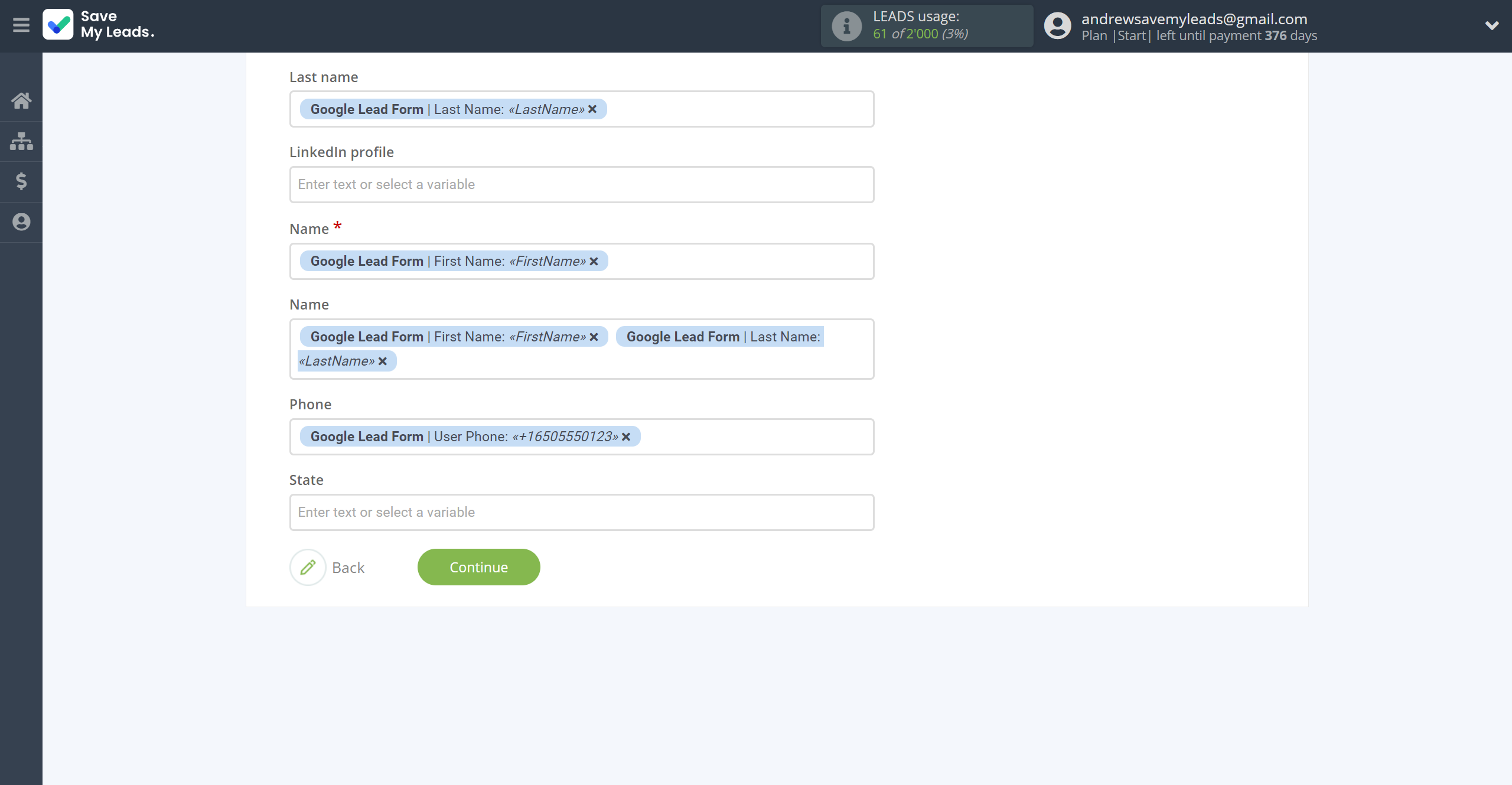Click the Plan Start payment text
This screenshot has height=785, width=1512.
pyautogui.click(x=1199, y=35)
